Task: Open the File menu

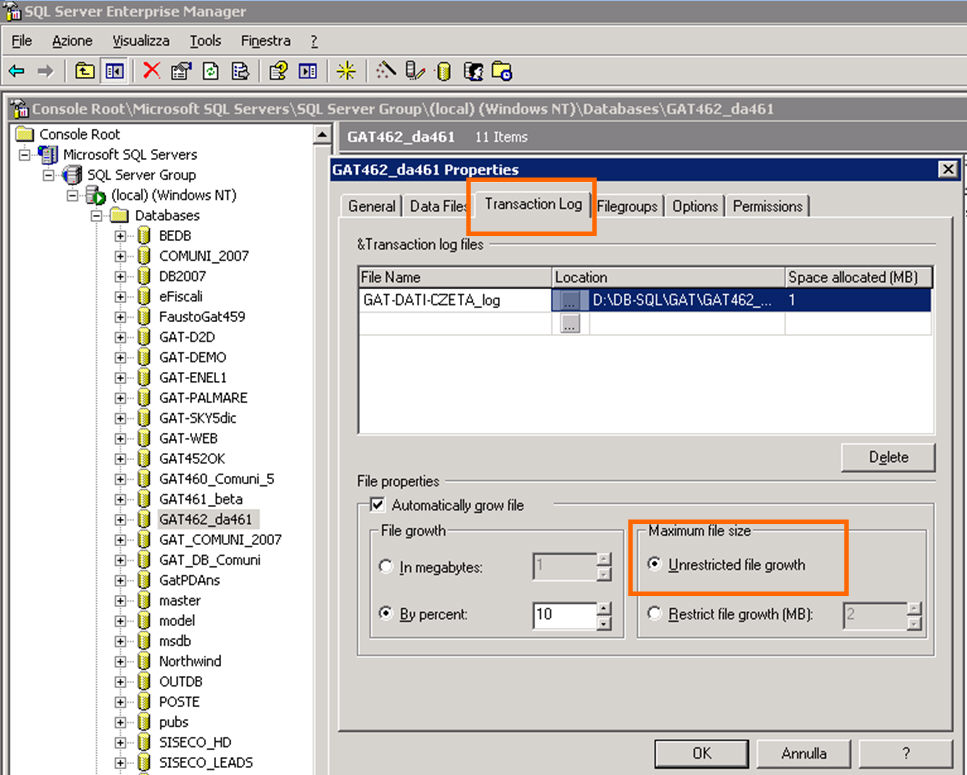Action: (22, 41)
